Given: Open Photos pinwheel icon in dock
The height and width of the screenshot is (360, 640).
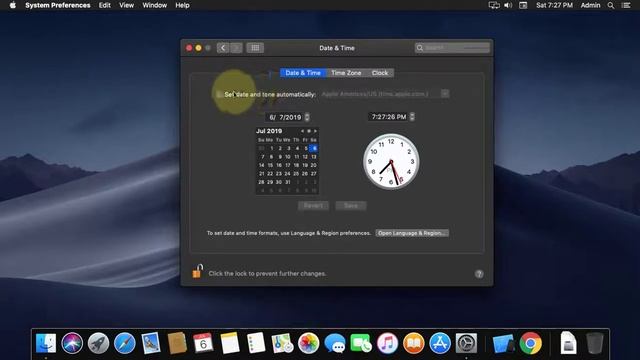Looking at the screenshot, I should 309,343.
